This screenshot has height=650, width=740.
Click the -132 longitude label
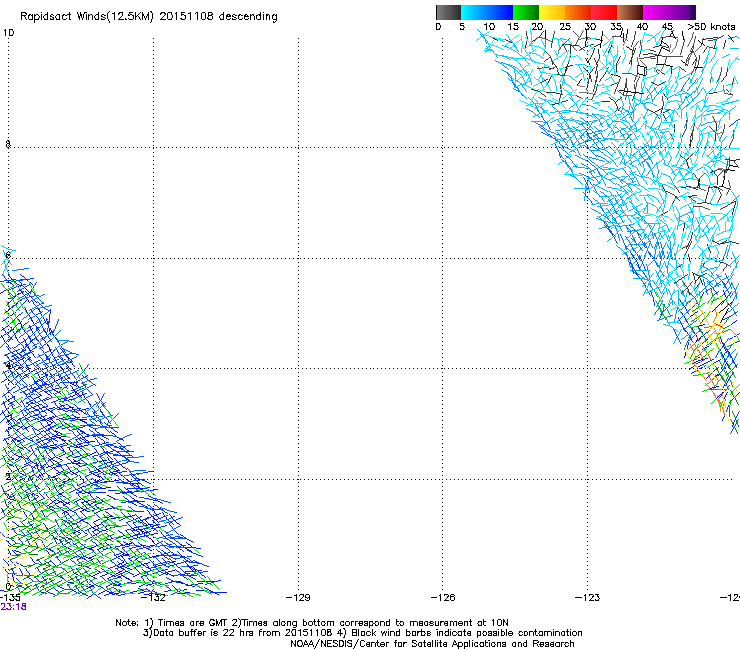(x=153, y=598)
